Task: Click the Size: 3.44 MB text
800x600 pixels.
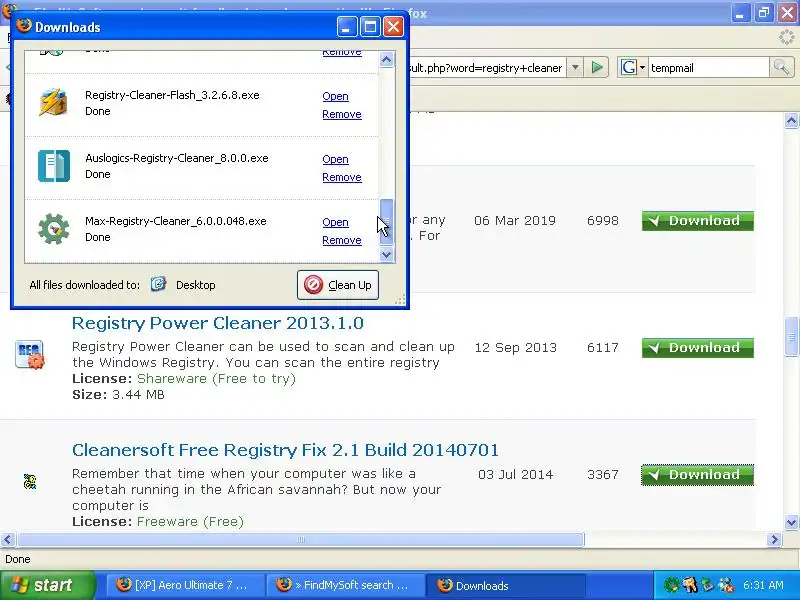Action: click(x=118, y=394)
